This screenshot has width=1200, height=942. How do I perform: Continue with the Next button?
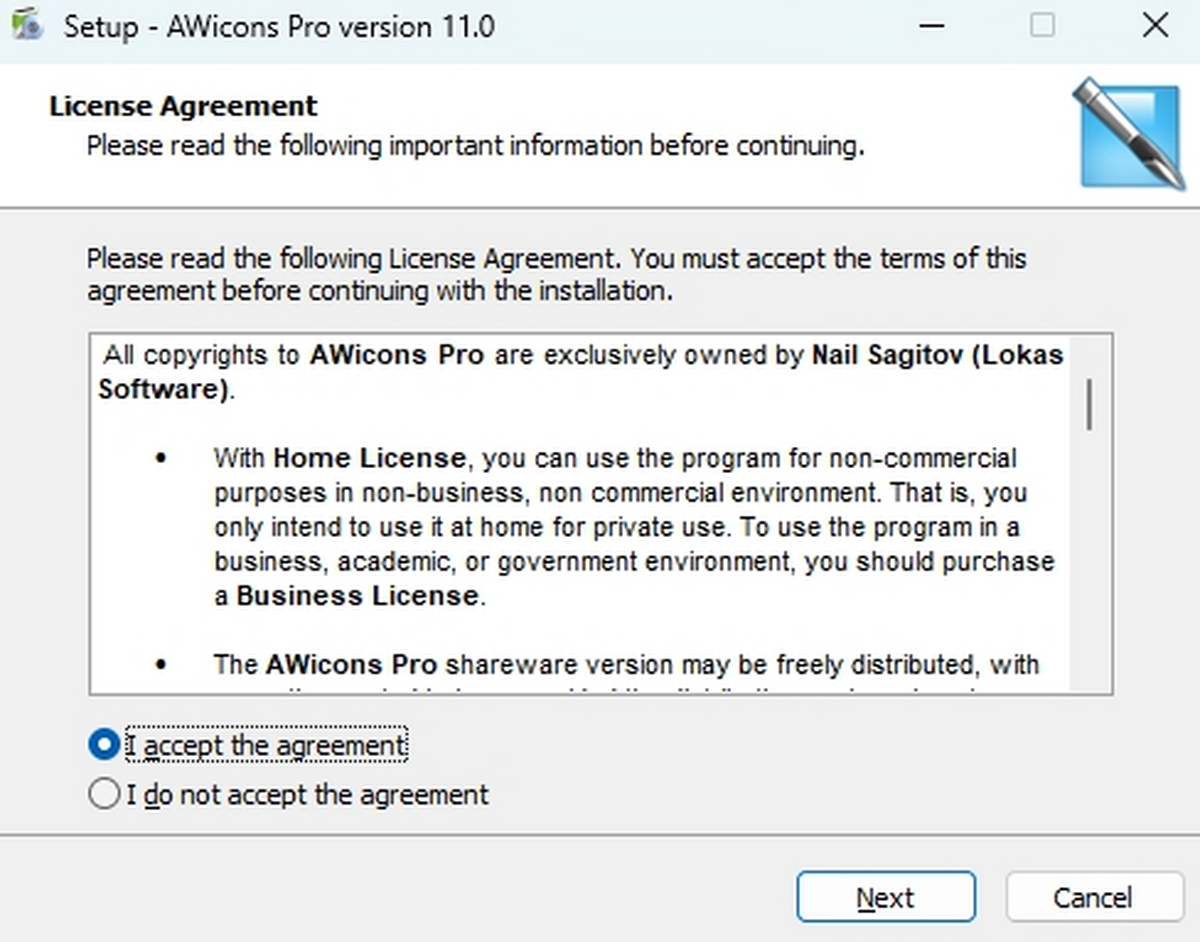coord(885,897)
